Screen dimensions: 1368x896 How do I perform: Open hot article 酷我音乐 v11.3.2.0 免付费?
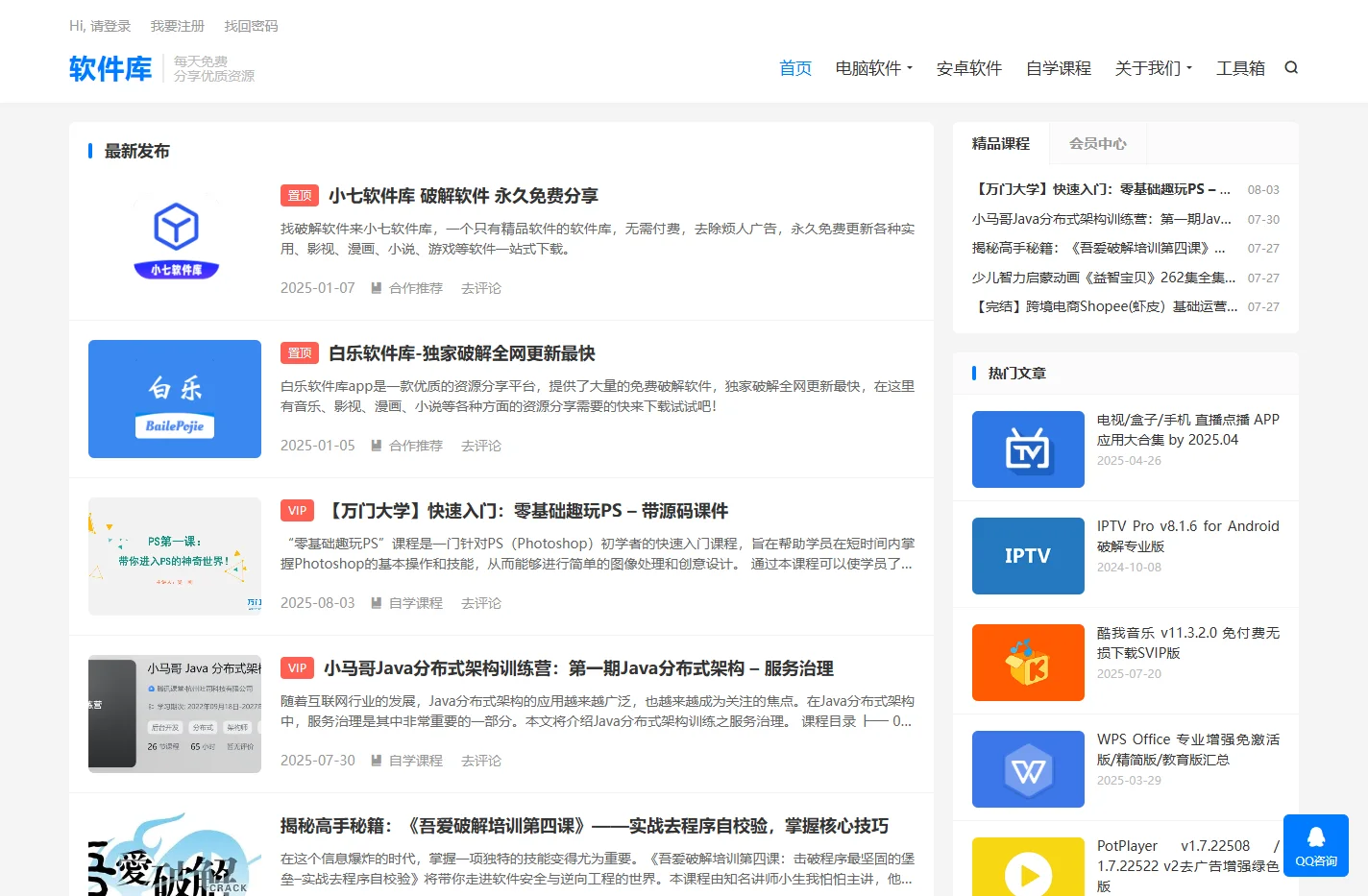1188,642
